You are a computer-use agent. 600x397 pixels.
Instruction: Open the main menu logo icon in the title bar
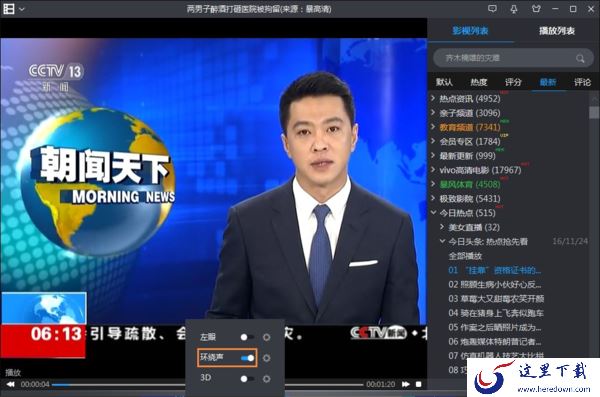(9, 8)
